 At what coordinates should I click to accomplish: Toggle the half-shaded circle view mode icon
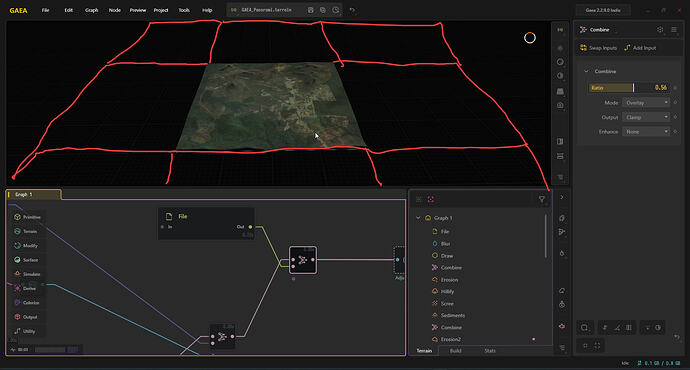pyautogui.click(x=560, y=76)
